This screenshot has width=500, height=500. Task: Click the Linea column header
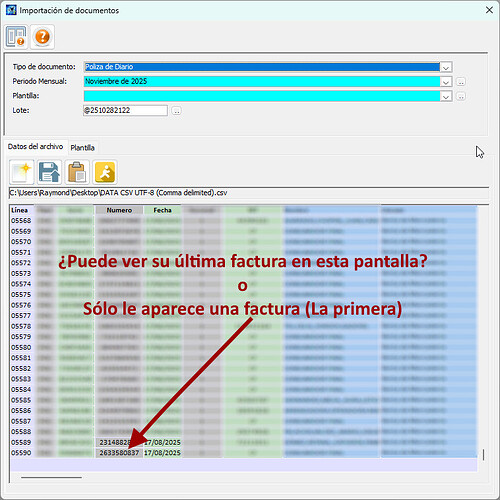20,210
